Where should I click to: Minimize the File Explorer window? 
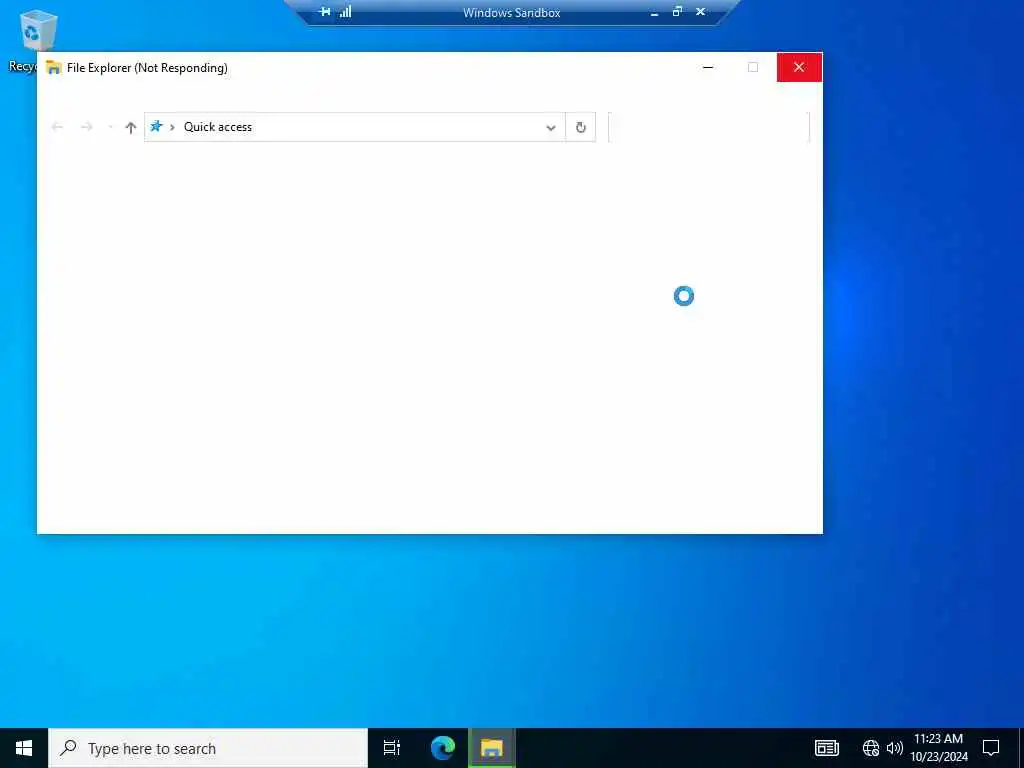pyautogui.click(x=708, y=67)
